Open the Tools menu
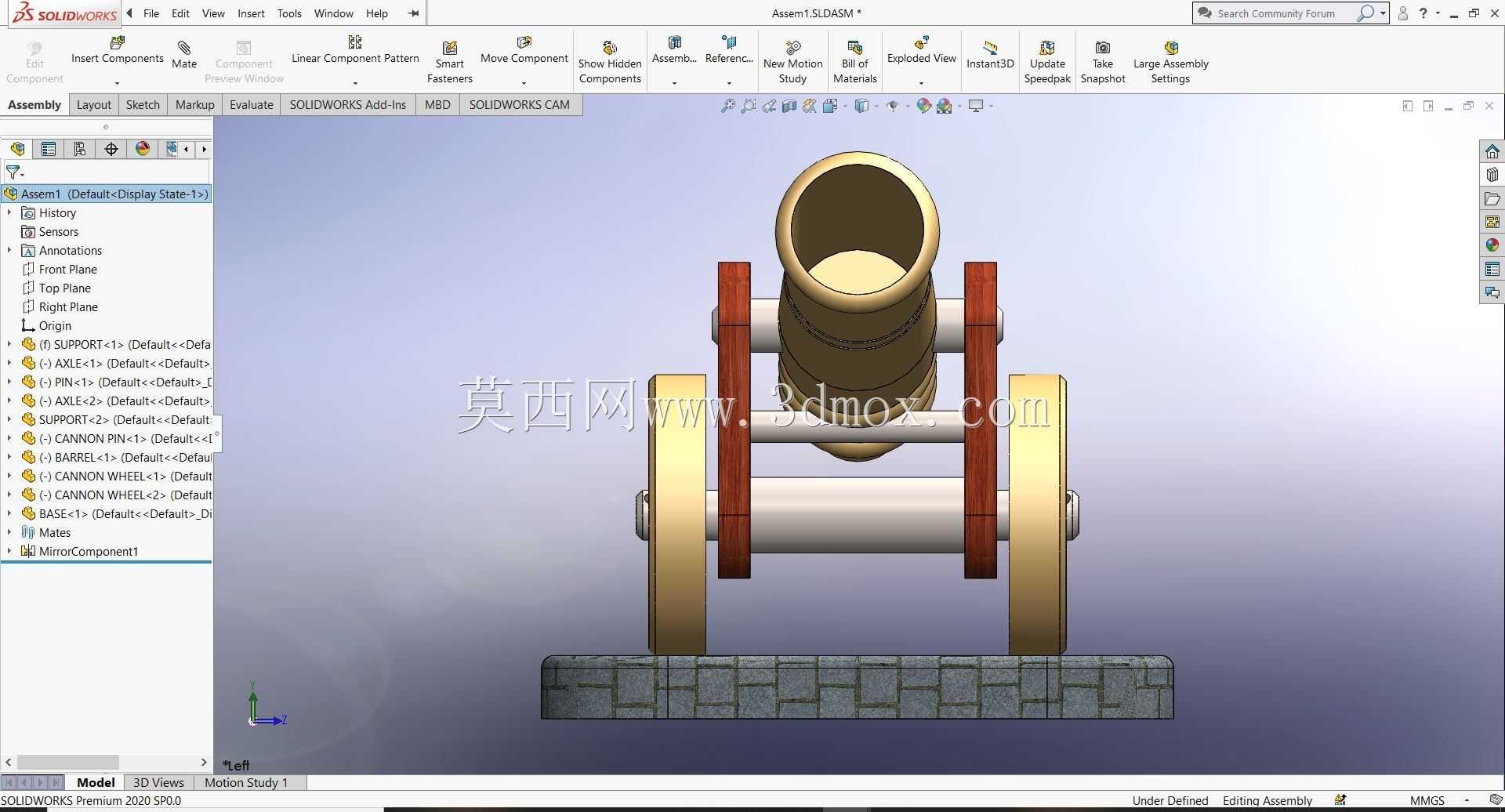This screenshot has width=1505, height=812. coord(289,13)
